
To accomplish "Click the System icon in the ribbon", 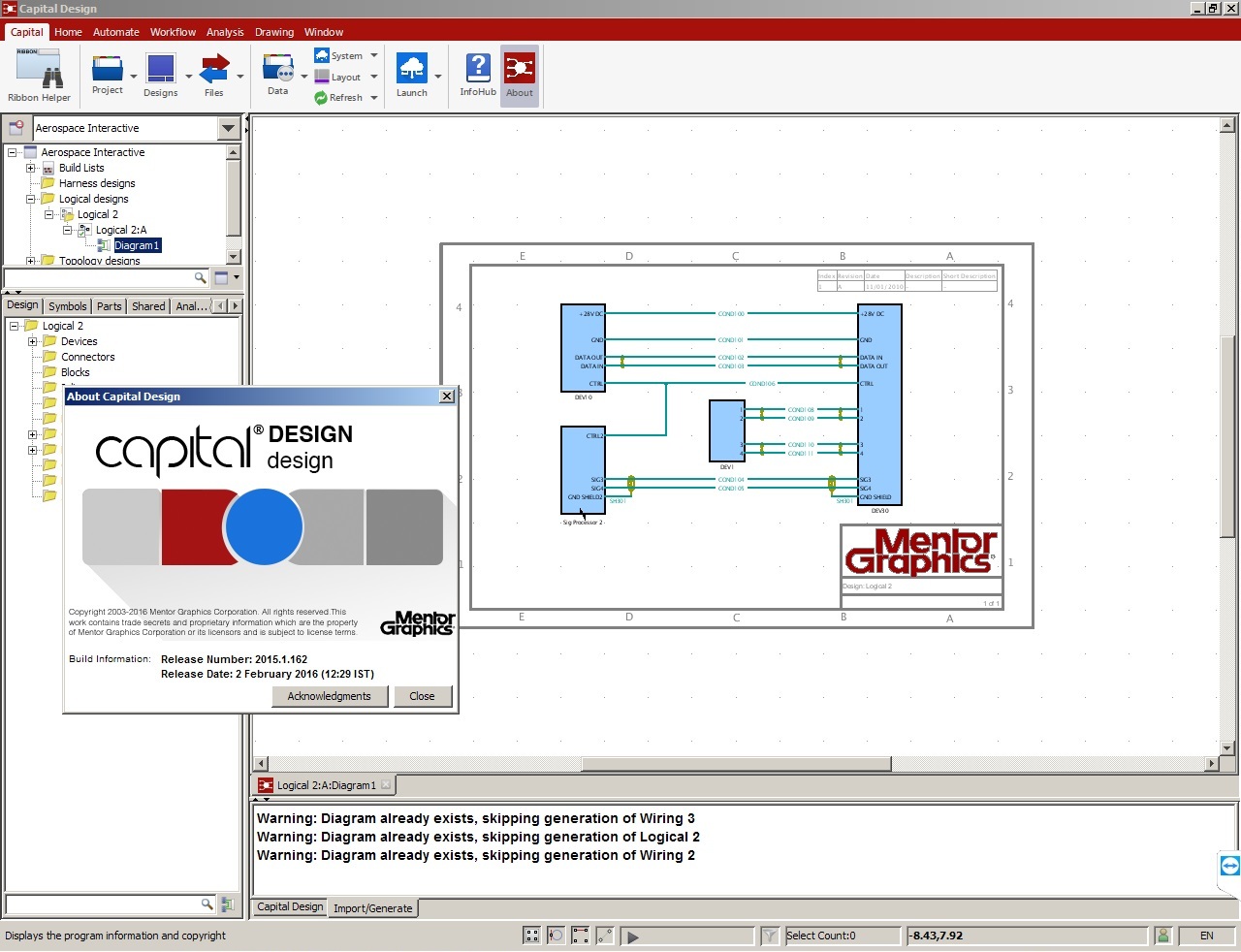I will 322,55.
